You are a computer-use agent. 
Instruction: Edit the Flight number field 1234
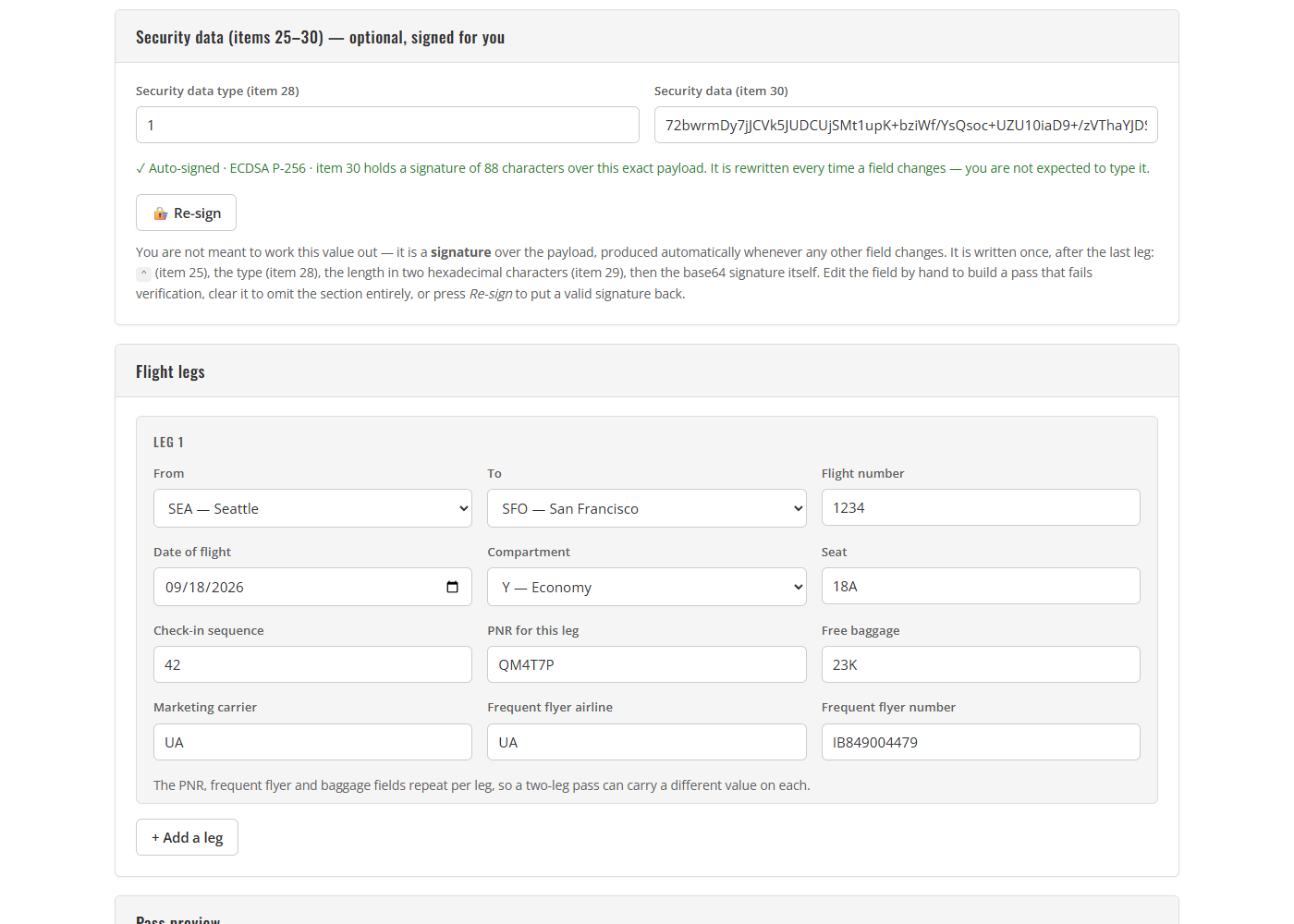(x=981, y=507)
